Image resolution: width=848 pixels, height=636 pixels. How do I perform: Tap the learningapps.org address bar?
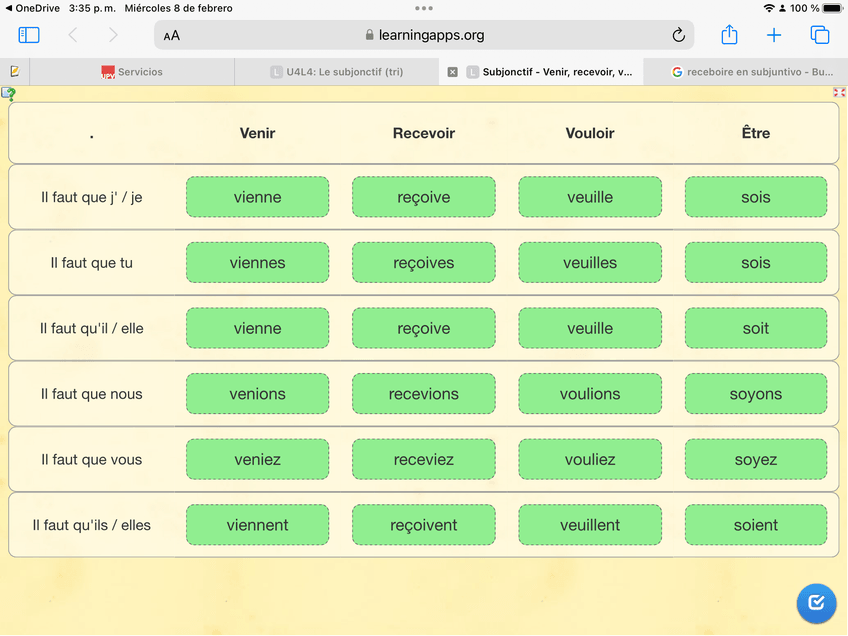[424, 35]
